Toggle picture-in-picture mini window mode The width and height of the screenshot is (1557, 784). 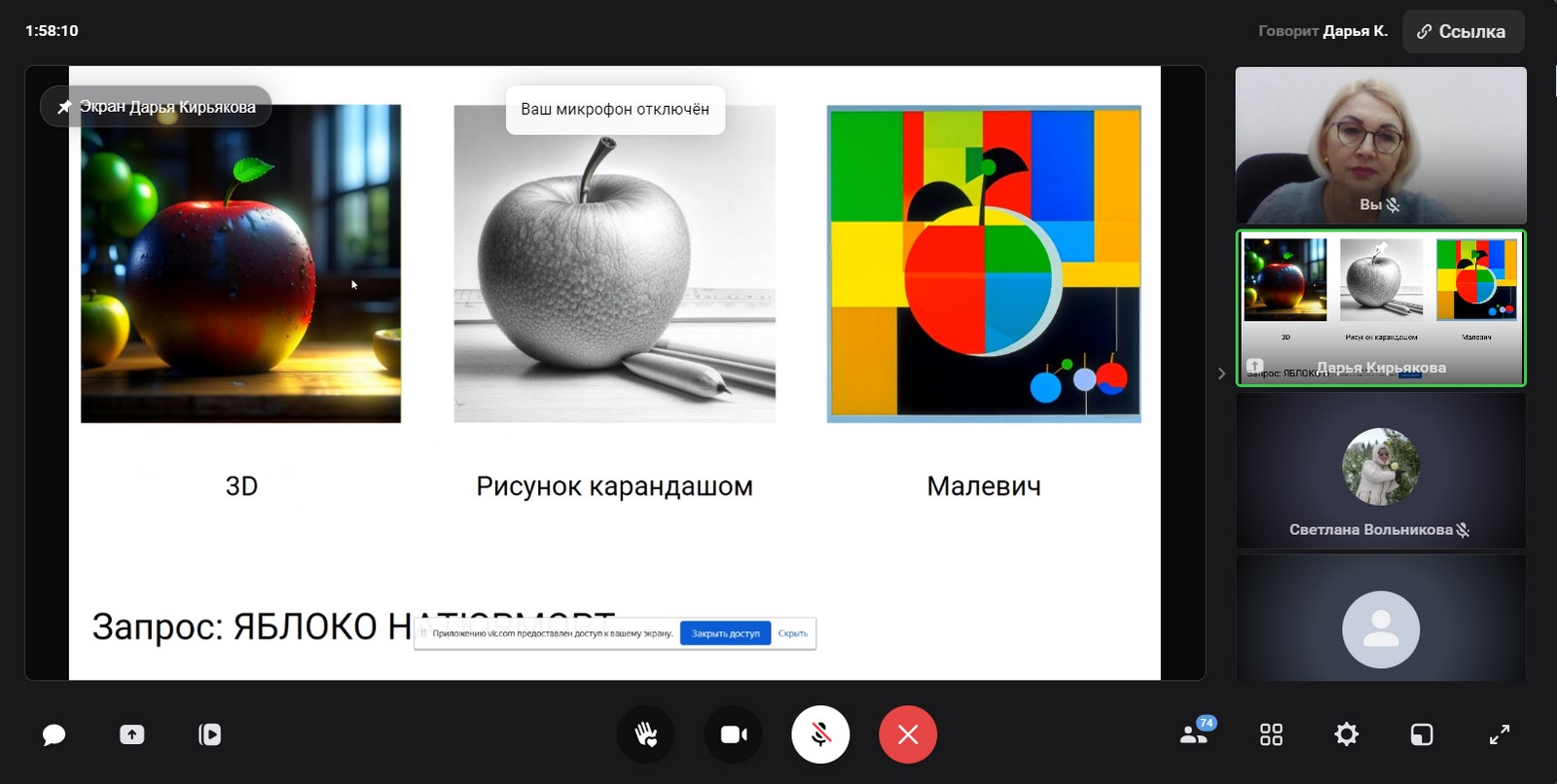pyautogui.click(x=1422, y=734)
